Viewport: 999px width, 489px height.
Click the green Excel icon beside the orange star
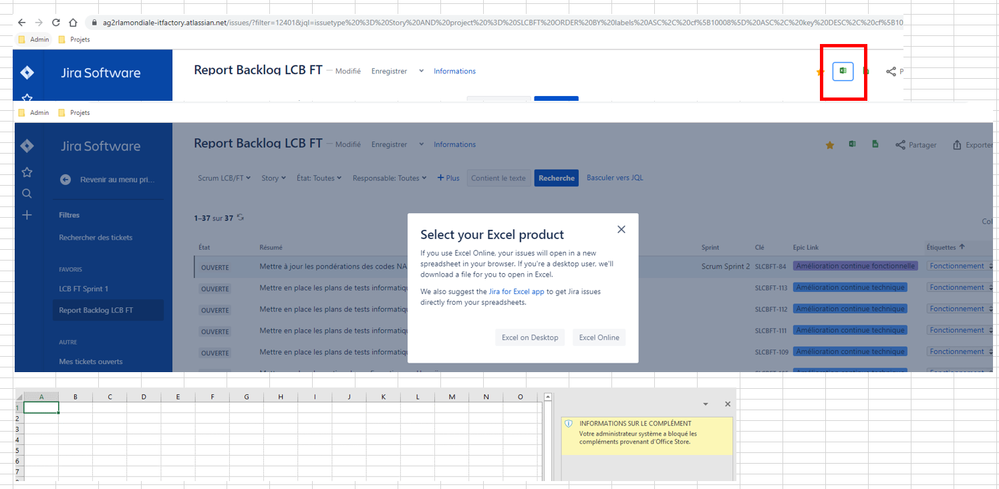(x=852, y=145)
